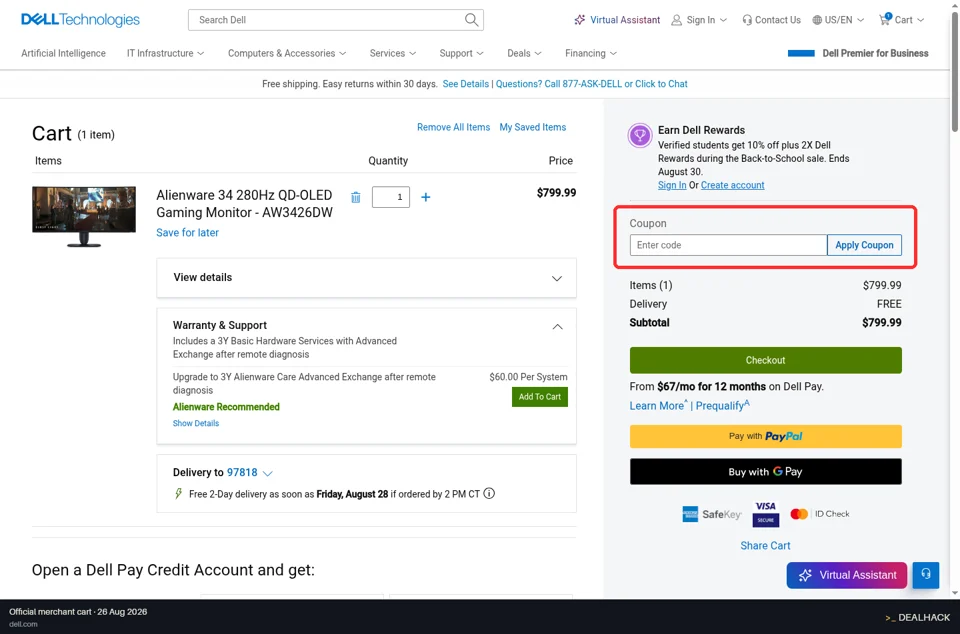The image size is (960, 634).
Task: Click the Mastercard ID Check icon
Action: pos(820,514)
